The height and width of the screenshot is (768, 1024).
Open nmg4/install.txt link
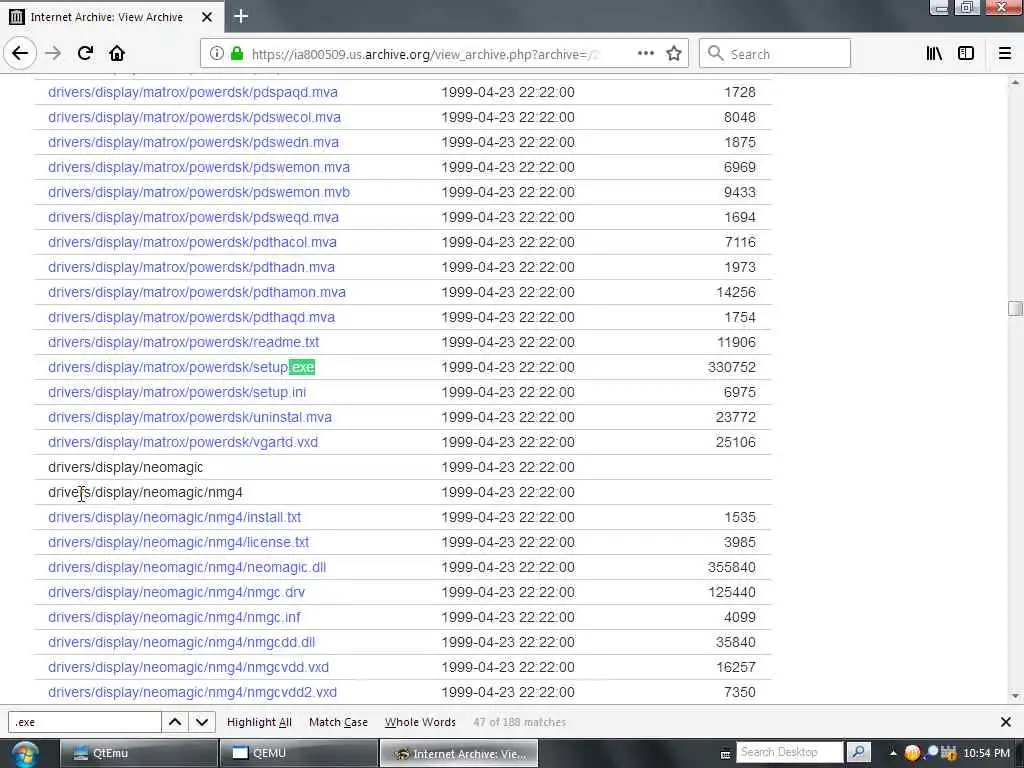pyautogui.click(x=174, y=517)
